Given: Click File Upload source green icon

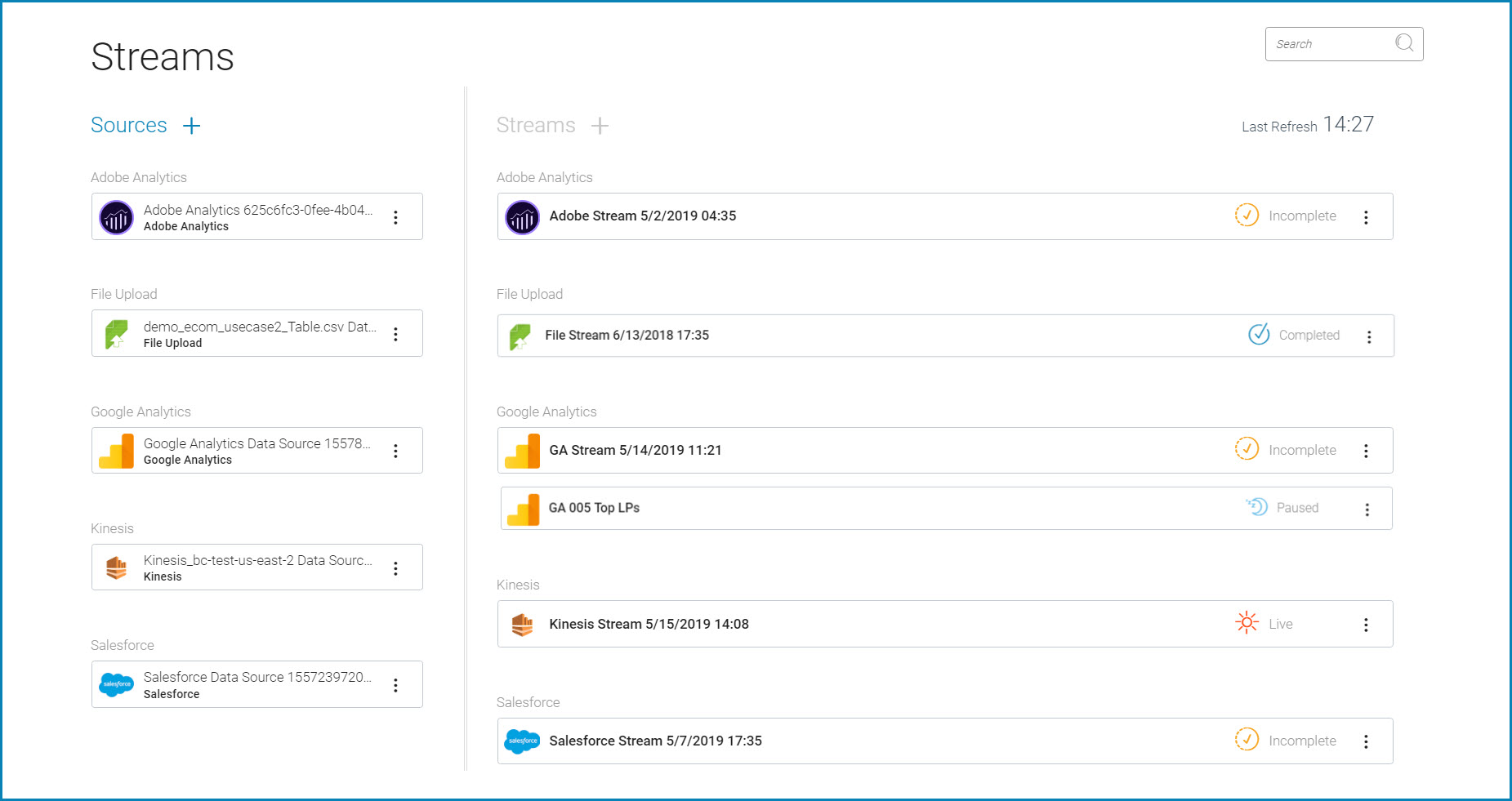Looking at the screenshot, I should (116, 334).
